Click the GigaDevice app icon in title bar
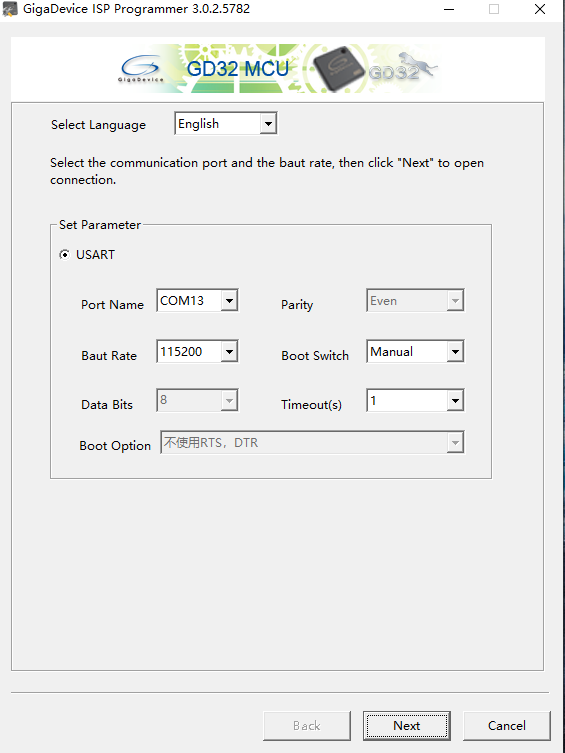The width and height of the screenshot is (565, 753). pyautogui.click(x=10, y=9)
